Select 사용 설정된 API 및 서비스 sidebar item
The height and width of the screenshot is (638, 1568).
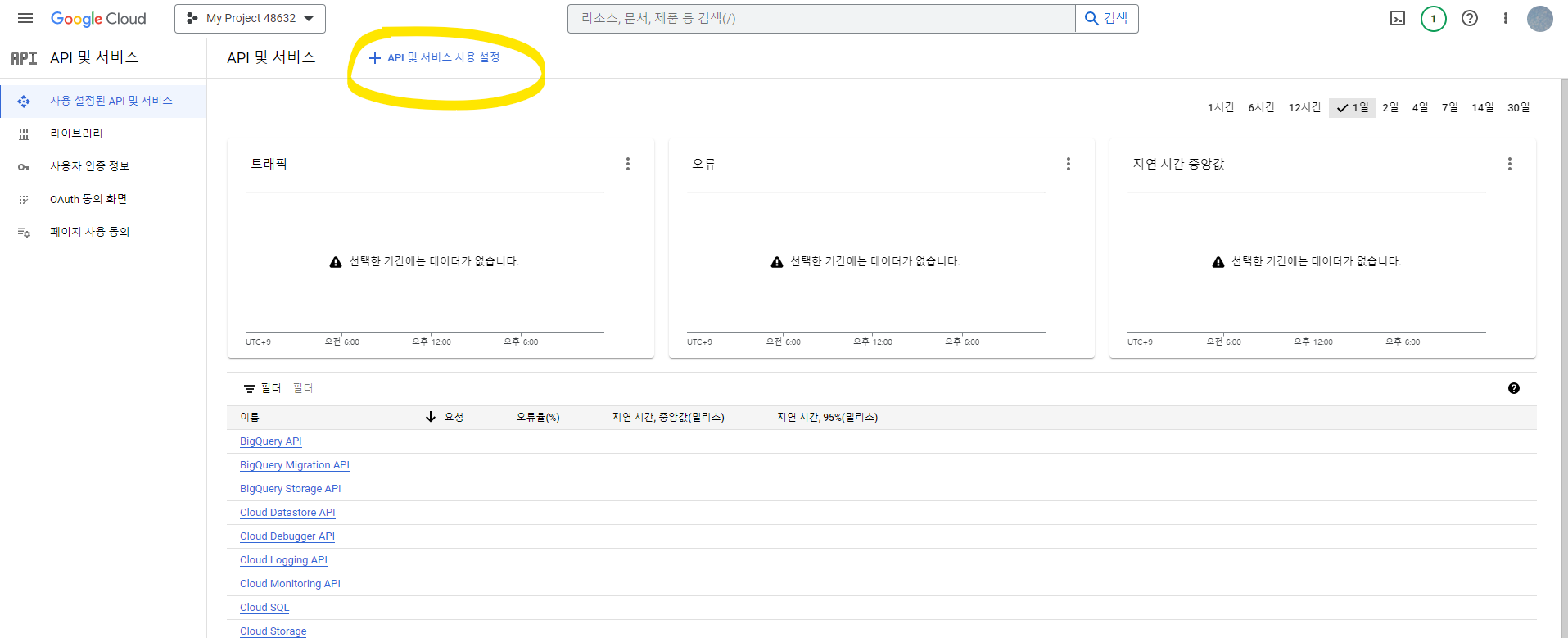(103, 101)
